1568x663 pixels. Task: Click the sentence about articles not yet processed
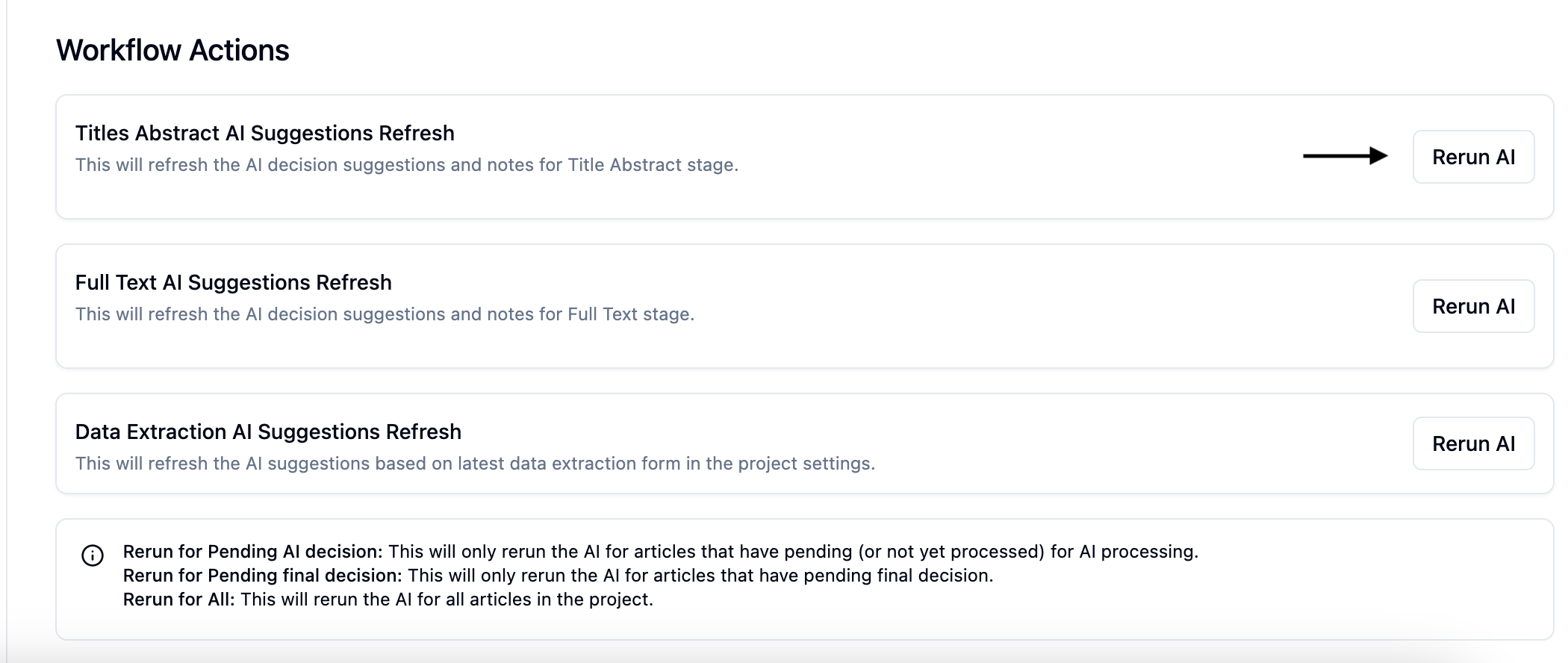794,552
